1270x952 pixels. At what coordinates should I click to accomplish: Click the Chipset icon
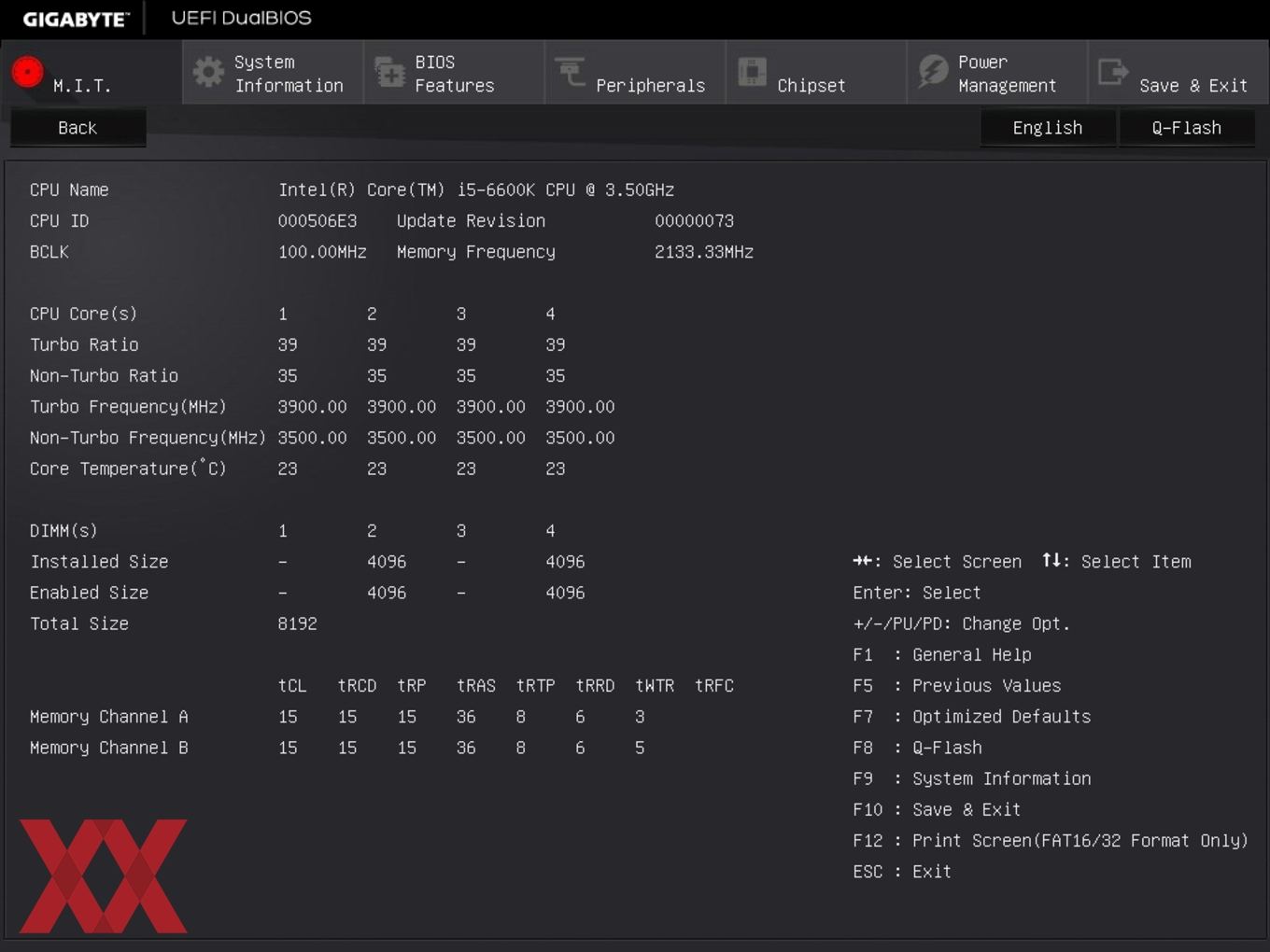(752, 72)
